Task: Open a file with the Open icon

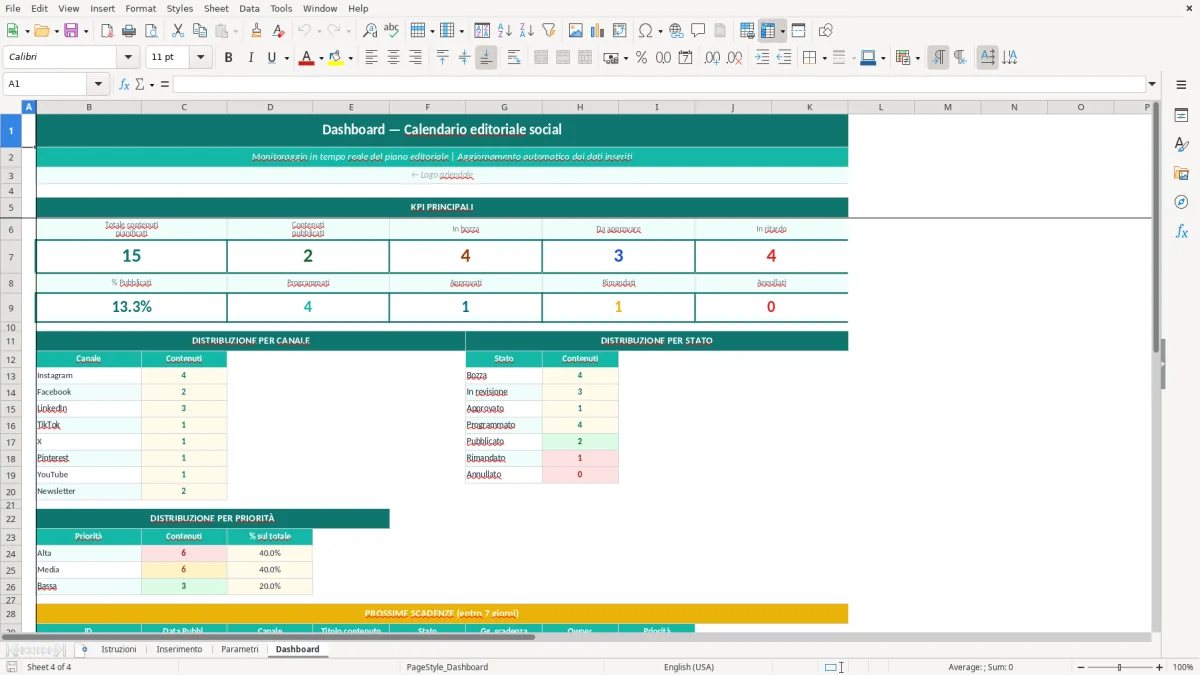Action: click(41, 30)
